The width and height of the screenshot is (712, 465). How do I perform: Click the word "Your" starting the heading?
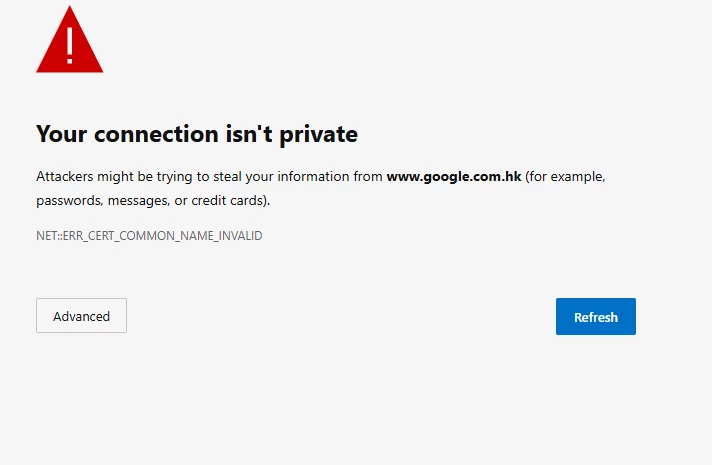(x=61, y=134)
